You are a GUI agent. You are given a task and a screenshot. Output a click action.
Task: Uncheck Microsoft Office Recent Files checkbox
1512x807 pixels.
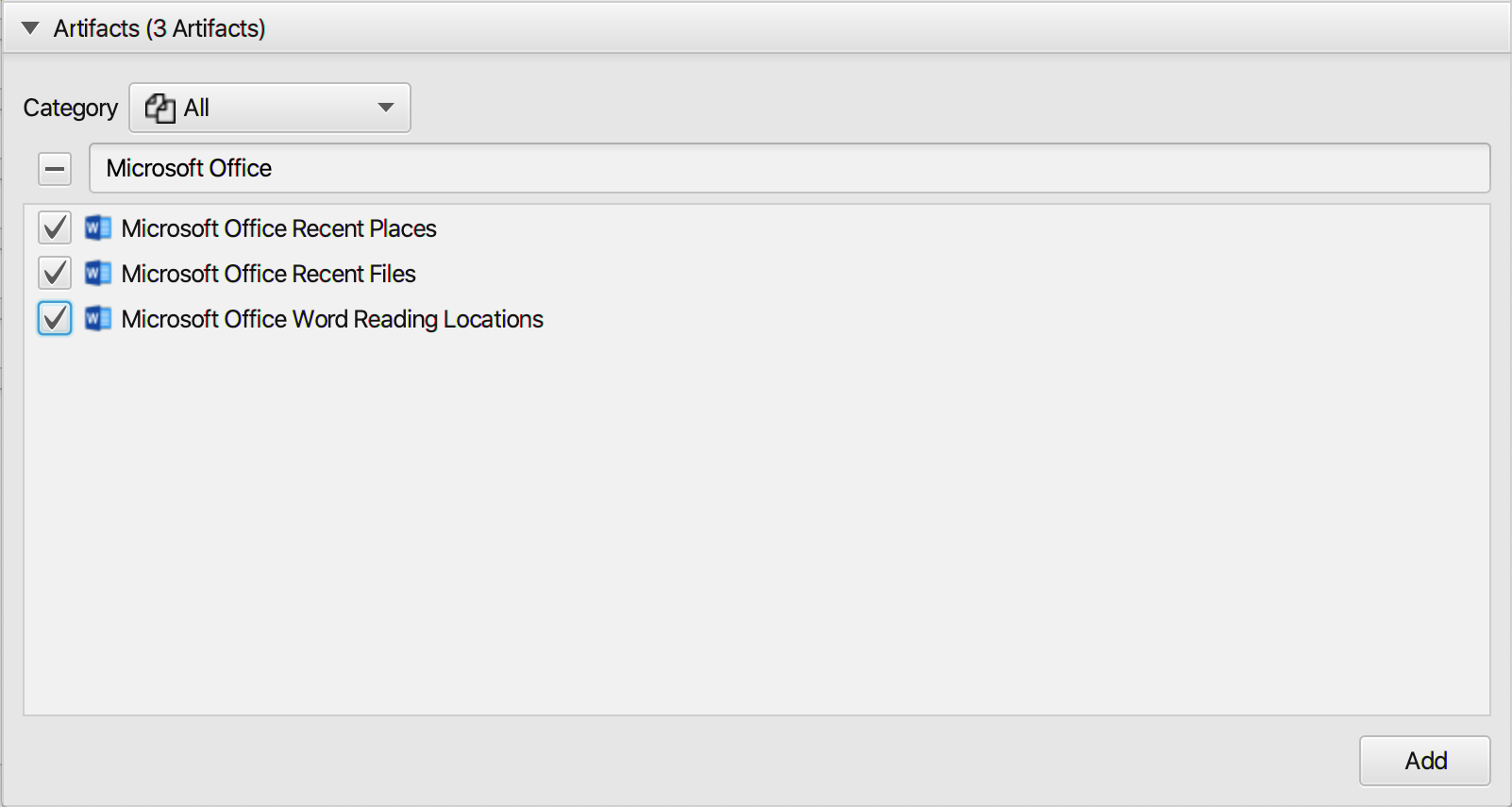tap(55, 273)
